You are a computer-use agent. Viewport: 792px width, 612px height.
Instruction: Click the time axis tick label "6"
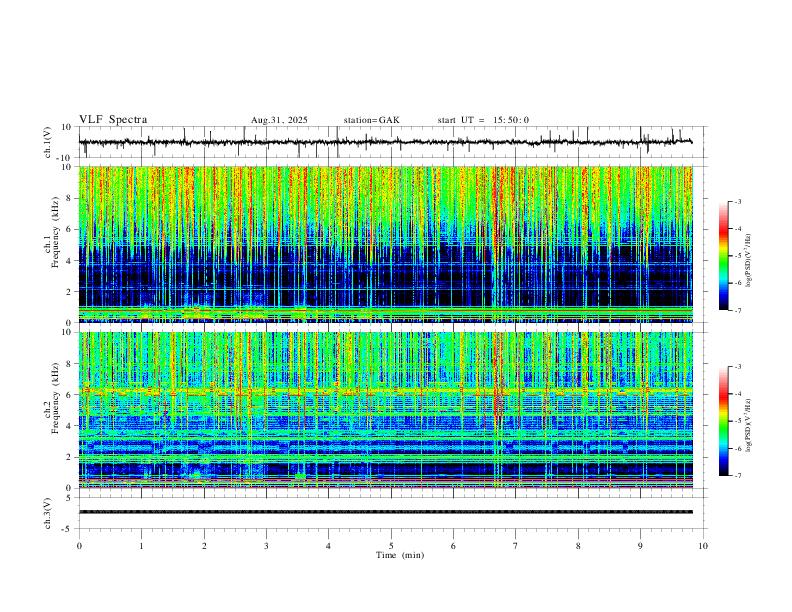[x=453, y=546]
